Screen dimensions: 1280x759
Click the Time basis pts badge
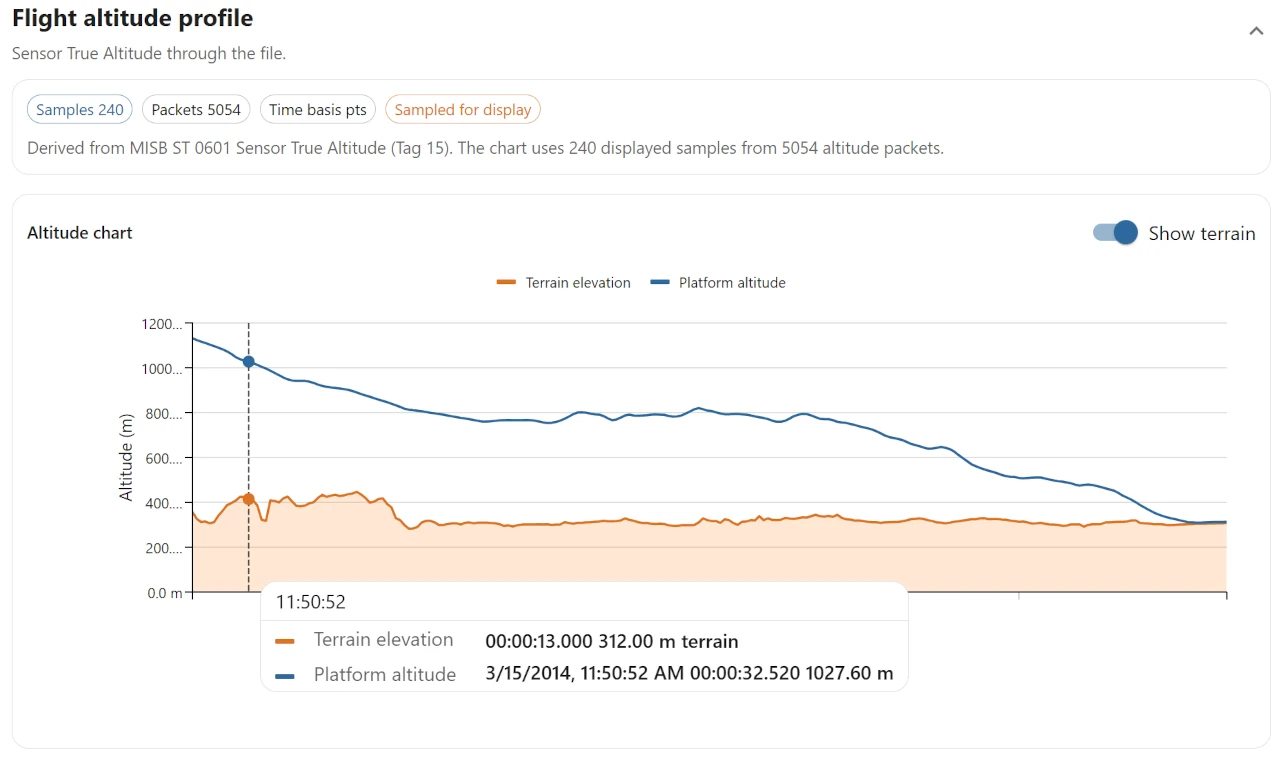(317, 109)
